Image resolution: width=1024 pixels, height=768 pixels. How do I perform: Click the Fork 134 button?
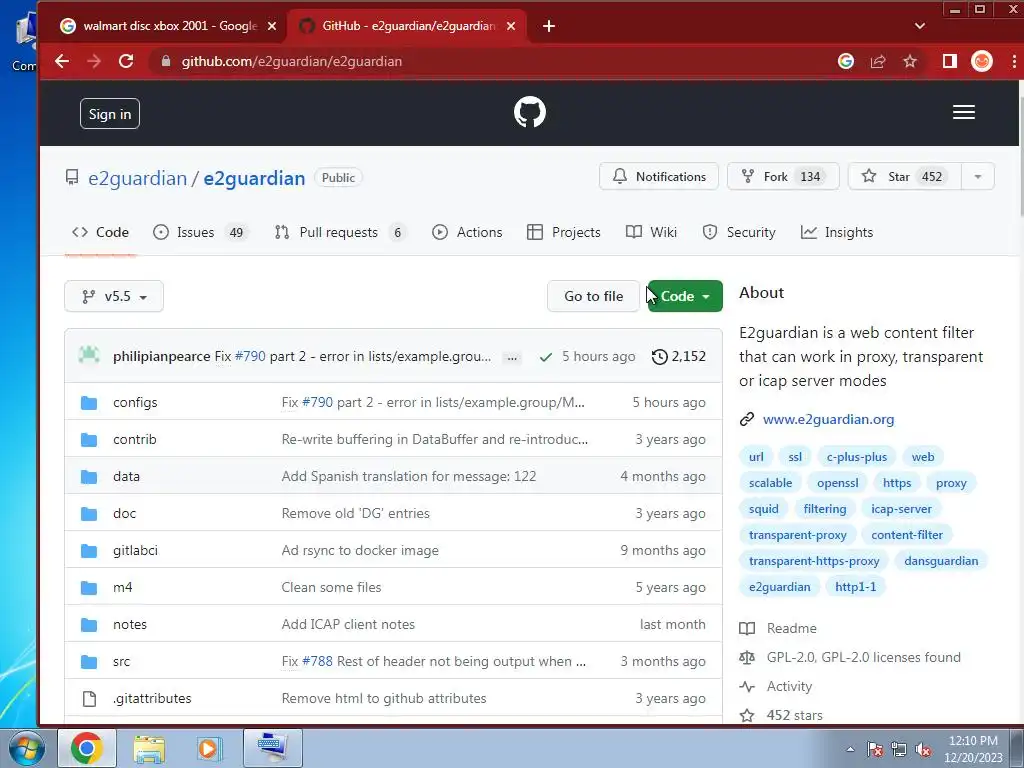click(783, 177)
